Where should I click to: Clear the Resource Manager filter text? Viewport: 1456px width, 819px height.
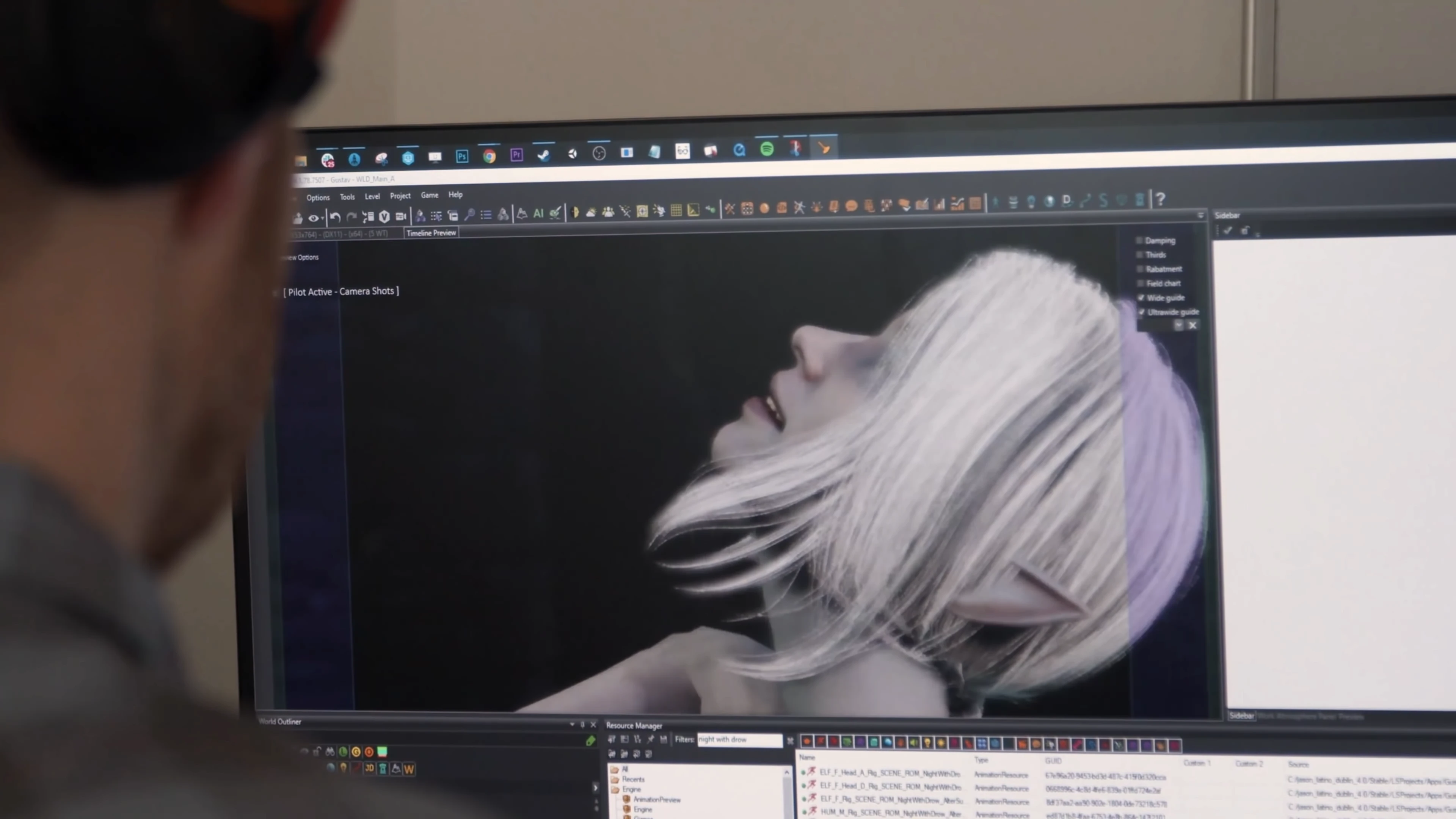[x=790, y=741]
